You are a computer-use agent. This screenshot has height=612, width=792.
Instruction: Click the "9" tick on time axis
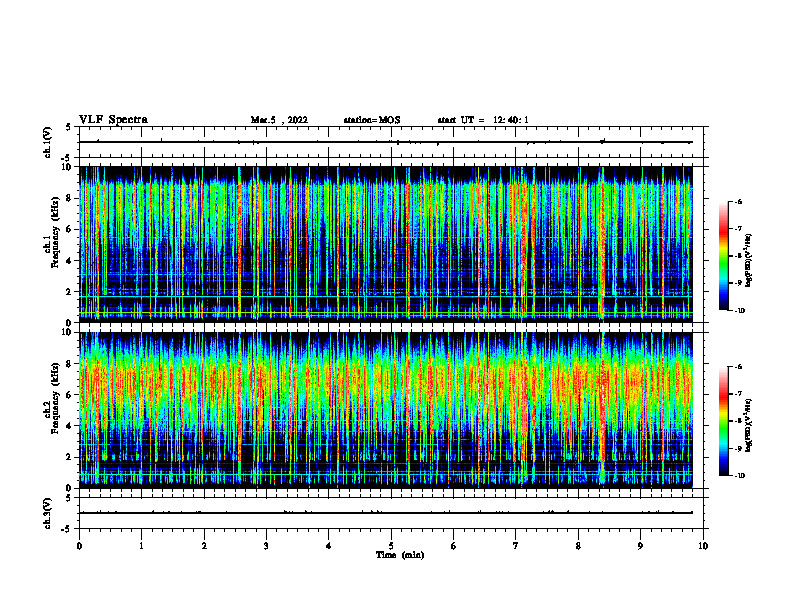click(x=640, y=546)
